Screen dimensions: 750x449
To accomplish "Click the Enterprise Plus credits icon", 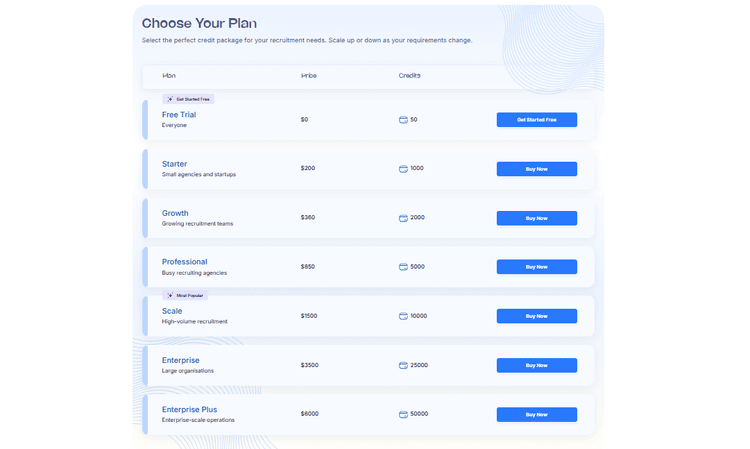I will pyautogui.click(x=403, y=415).
